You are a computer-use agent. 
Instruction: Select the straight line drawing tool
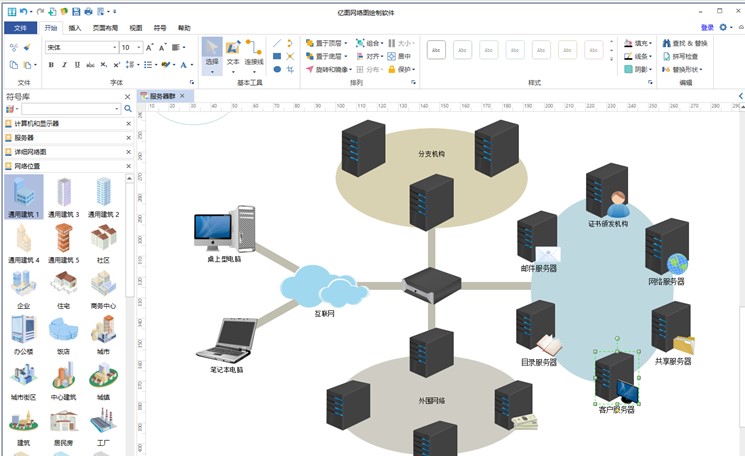277,43
